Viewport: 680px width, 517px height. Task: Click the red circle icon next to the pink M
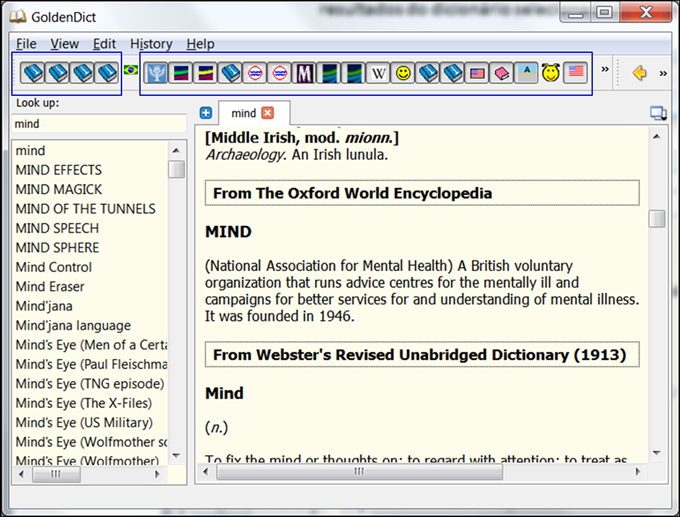(280, 73)
